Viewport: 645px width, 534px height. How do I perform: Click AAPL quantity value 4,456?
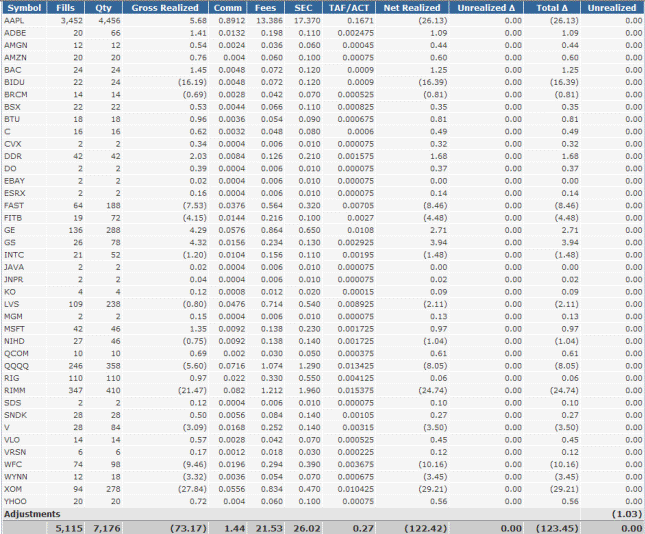click(109, 21)
